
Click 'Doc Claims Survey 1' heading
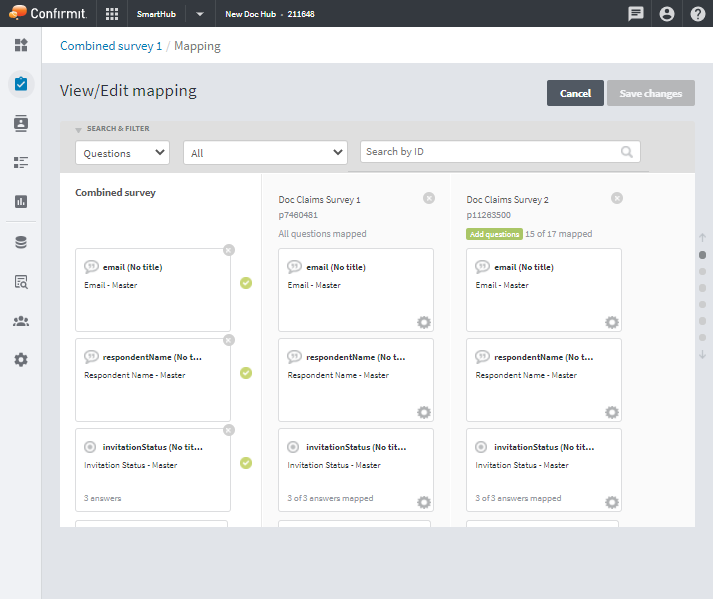pos(319,200)
